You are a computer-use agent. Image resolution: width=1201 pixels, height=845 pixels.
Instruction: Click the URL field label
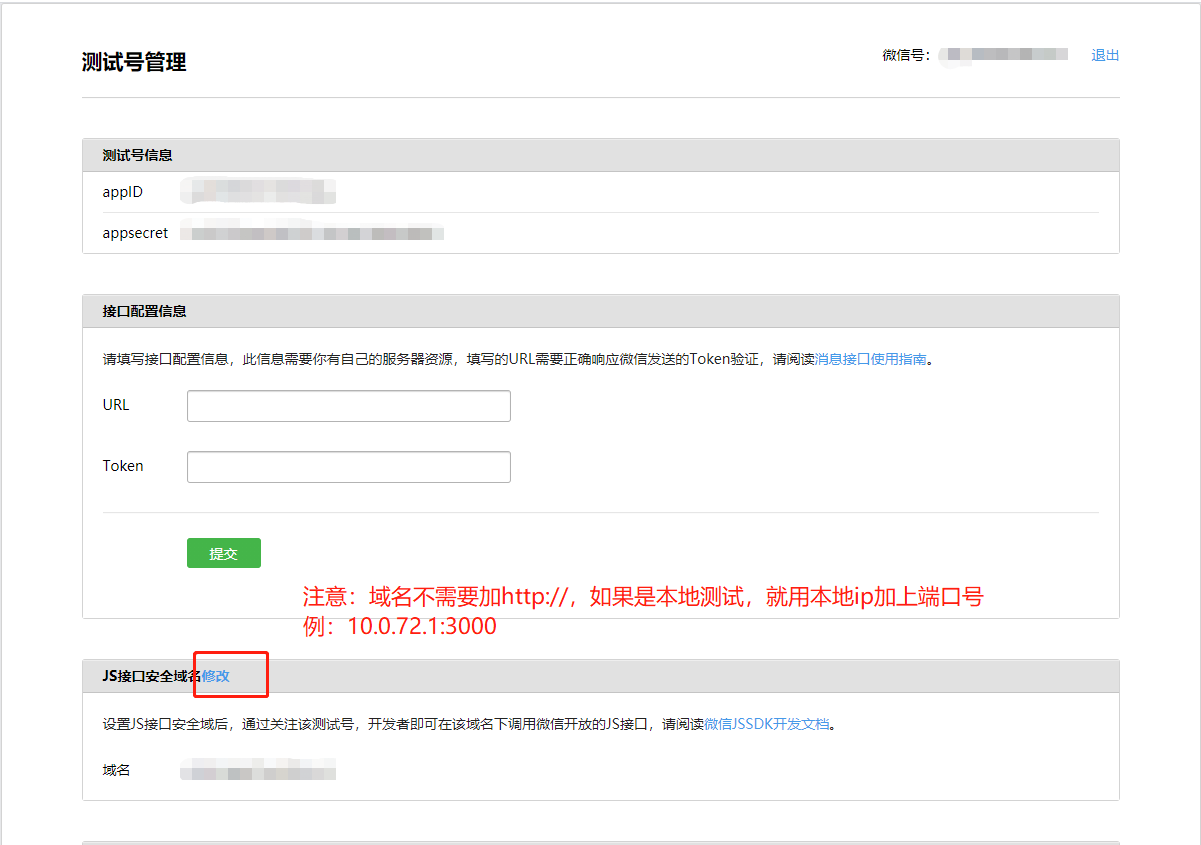[115, 405]
